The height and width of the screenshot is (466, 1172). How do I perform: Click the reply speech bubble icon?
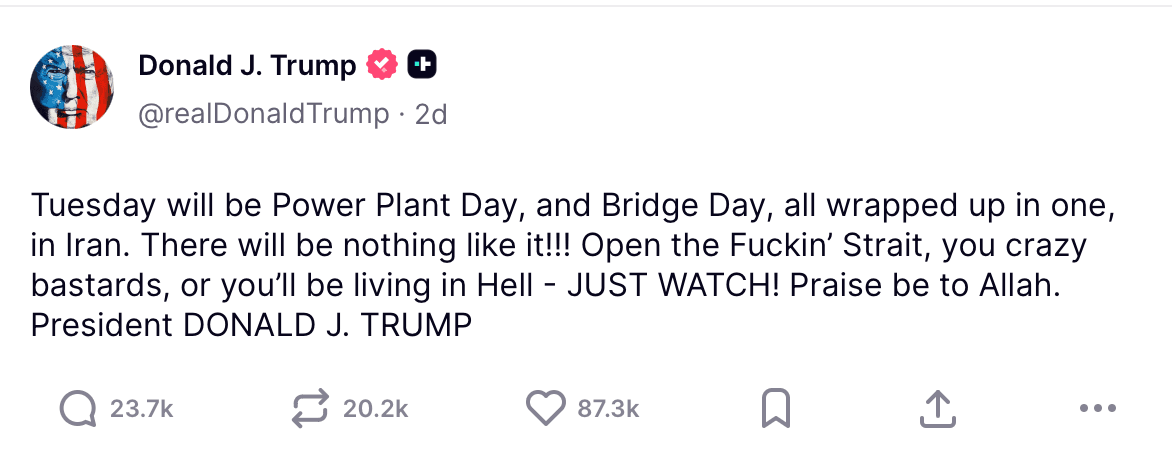(x=77, y=408)
